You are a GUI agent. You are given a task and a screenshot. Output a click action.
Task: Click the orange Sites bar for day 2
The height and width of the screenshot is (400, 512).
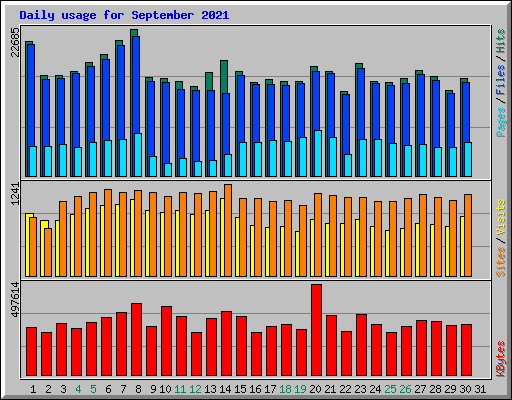point(48,252)
